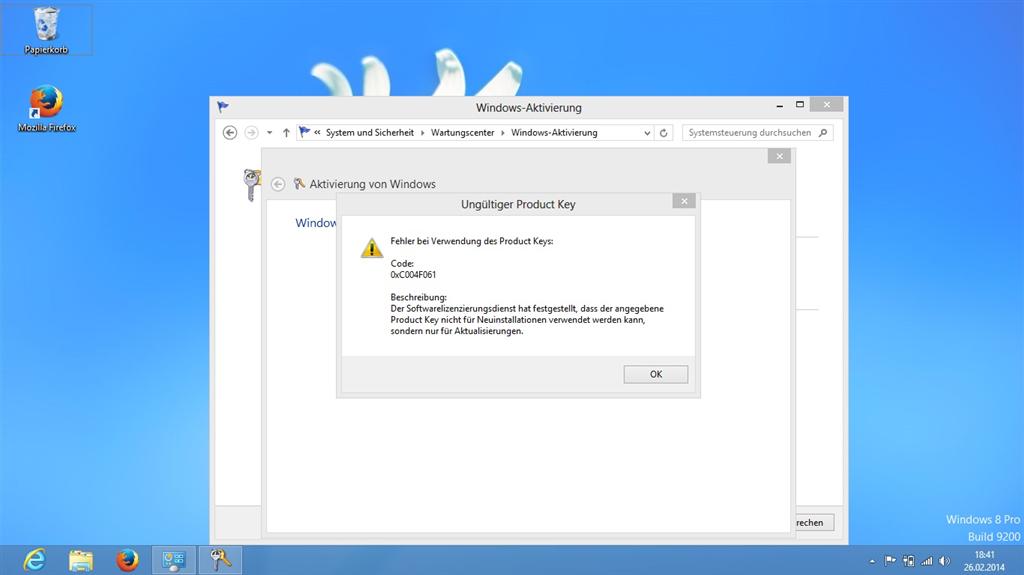Click the flag icon in window title bar

coord(223,107)
